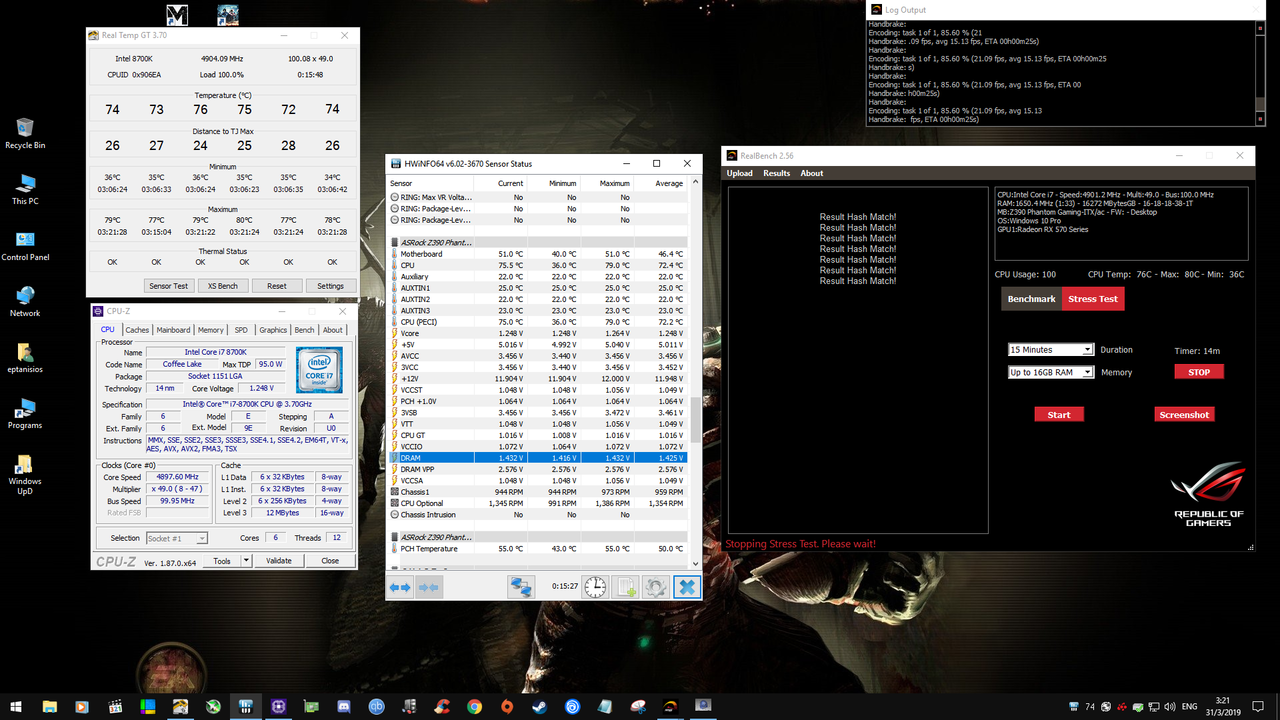
Task: Switch to the CPU-Z Mainboard tab
Action: [173, 329]
